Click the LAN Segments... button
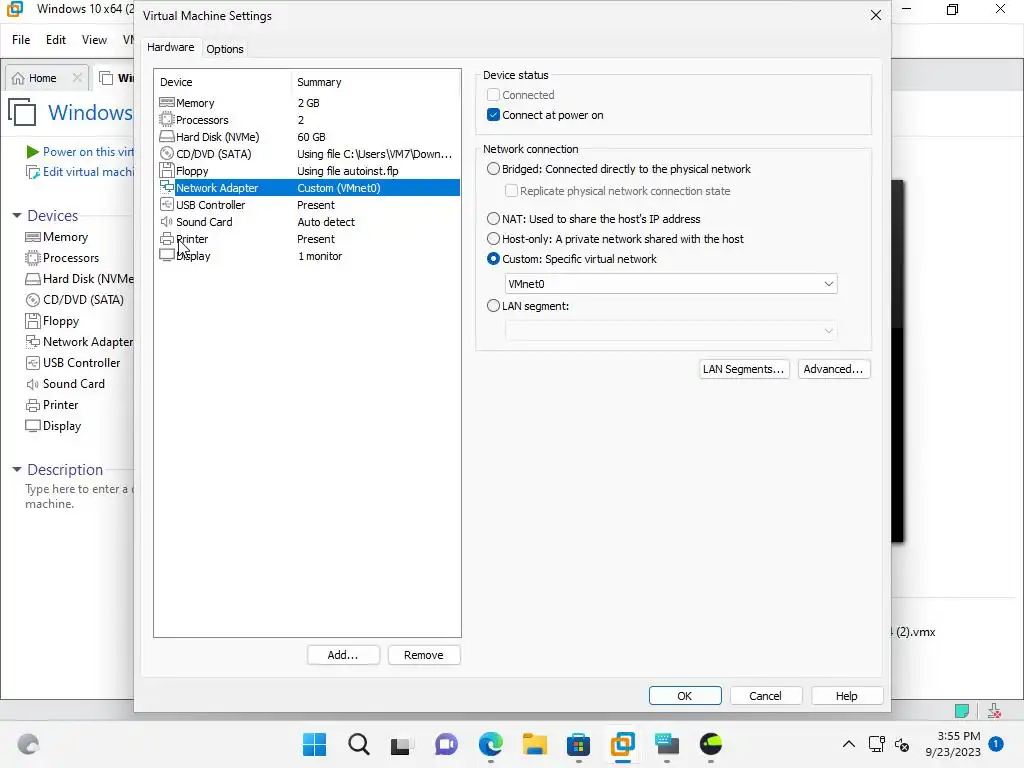The width and height of the screenshot is (1024, 768). 743,369
